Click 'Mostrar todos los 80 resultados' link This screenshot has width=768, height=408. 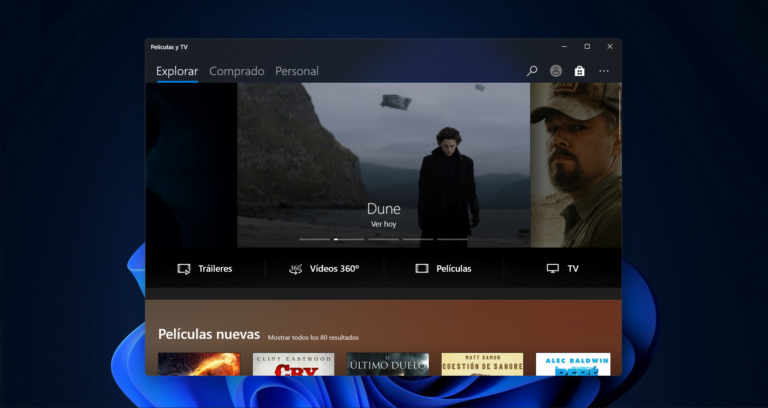(x=313, y=337)
